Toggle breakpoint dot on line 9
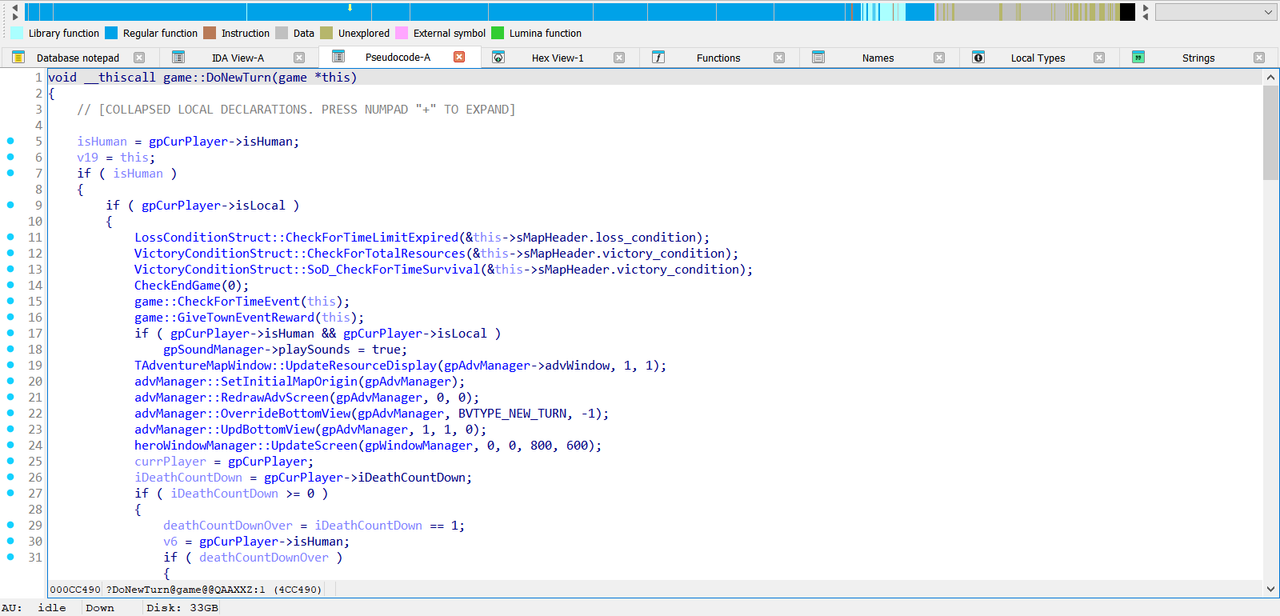 coord(11,205)
